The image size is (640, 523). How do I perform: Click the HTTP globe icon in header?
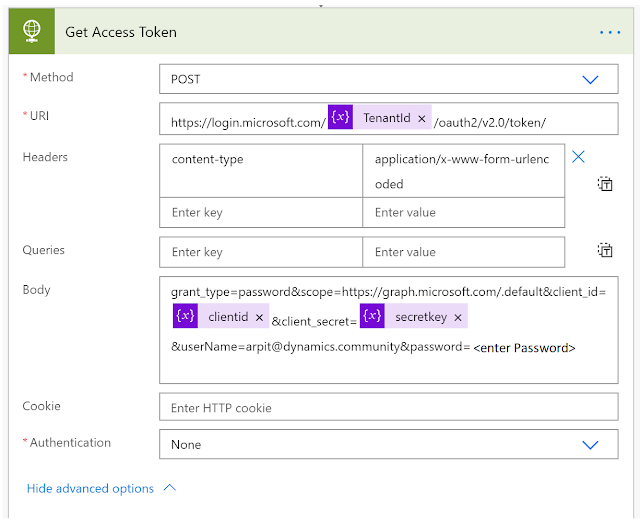31,31
